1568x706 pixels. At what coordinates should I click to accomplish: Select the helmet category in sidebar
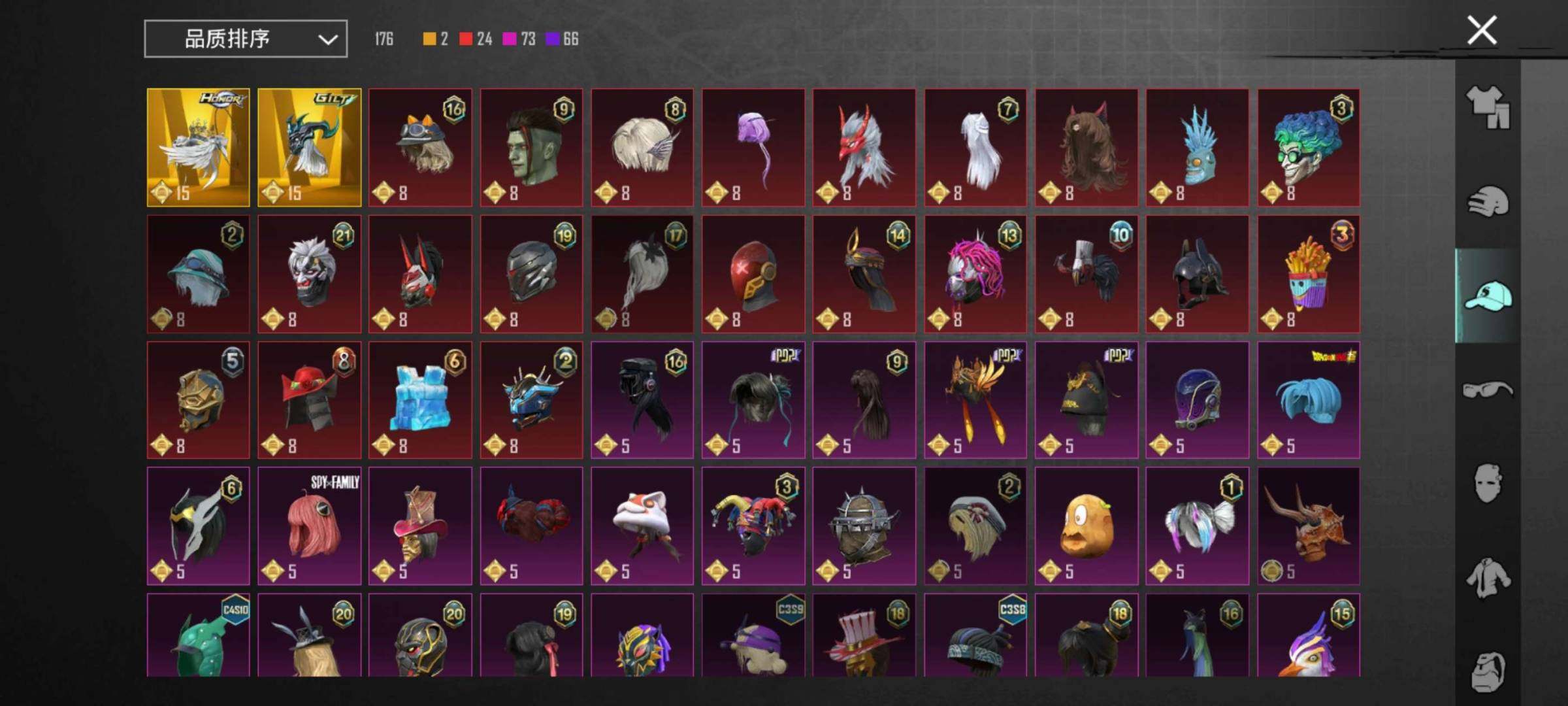tap(1488, 201)
